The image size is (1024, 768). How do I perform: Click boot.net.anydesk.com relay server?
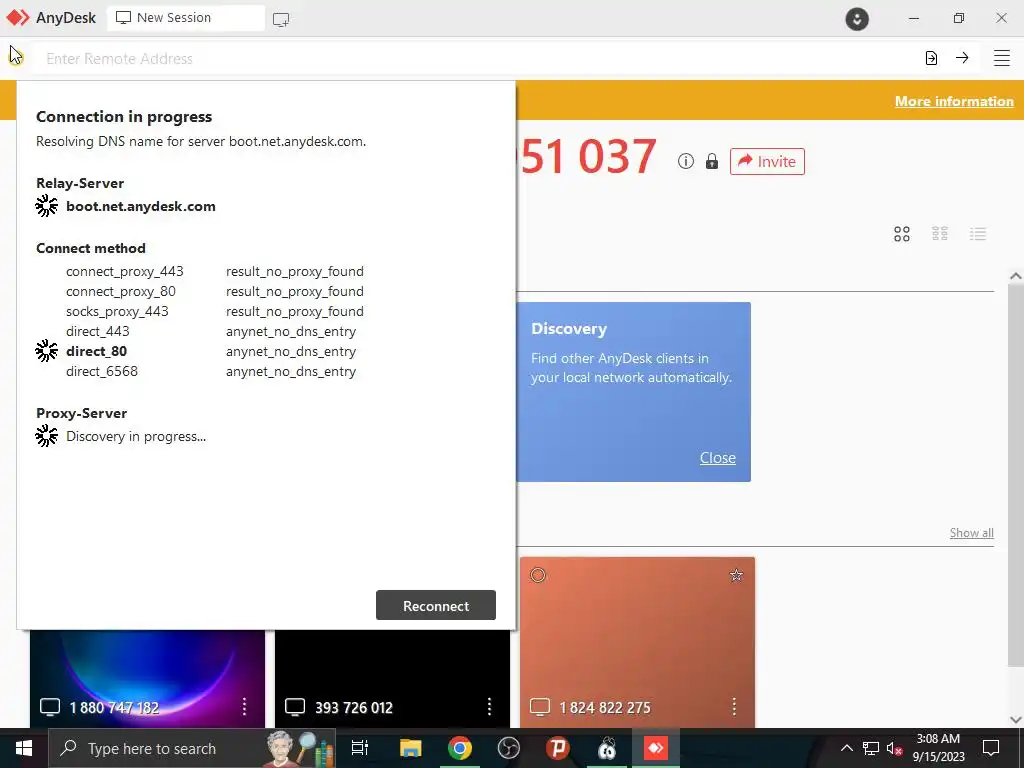point(140,206)
